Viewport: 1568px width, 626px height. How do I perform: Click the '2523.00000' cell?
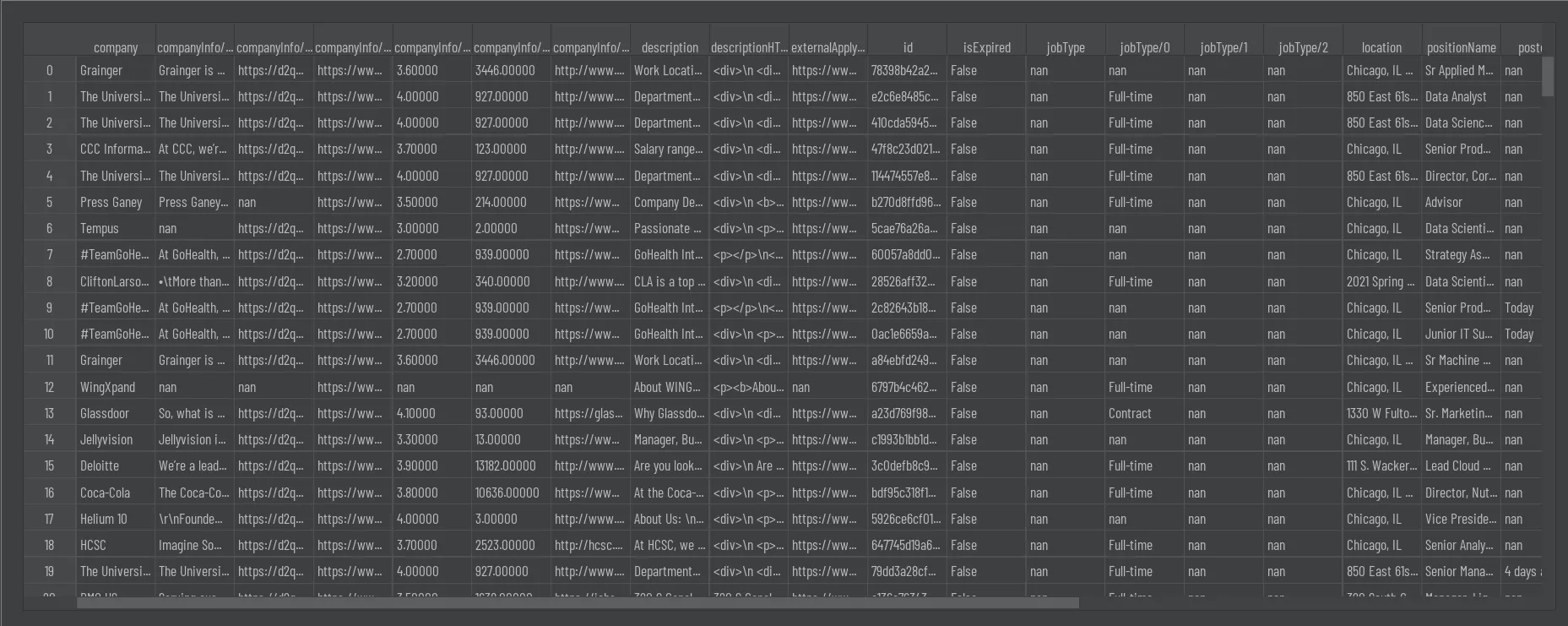pos(511,545)
